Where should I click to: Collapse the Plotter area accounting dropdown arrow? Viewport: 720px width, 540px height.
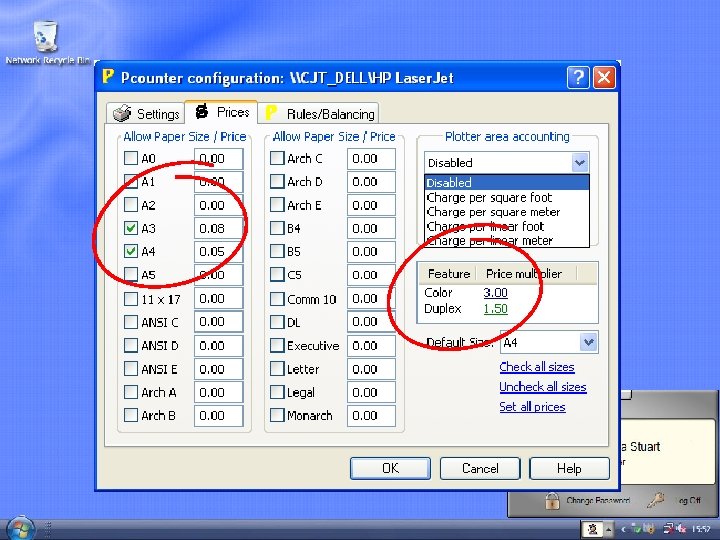coord(580,163)
